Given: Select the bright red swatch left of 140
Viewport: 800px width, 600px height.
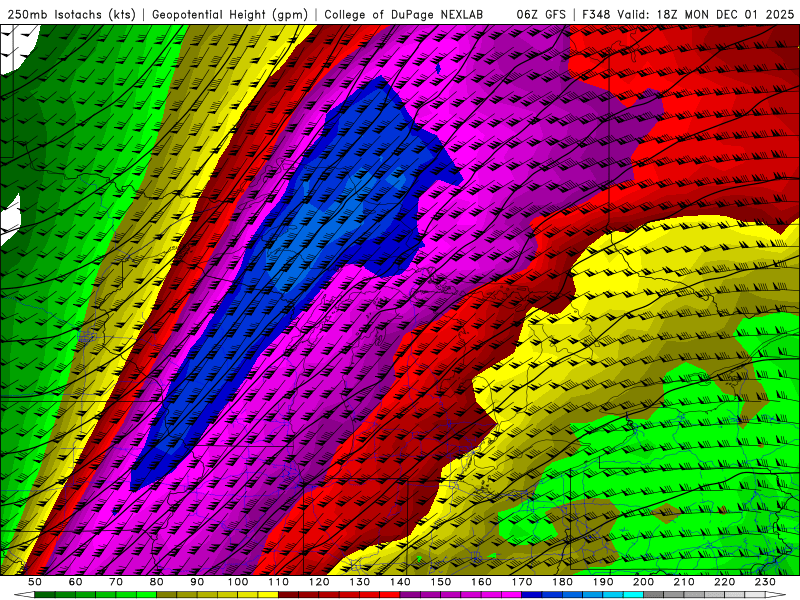Looking at the screenshot, I should (390, 595).
